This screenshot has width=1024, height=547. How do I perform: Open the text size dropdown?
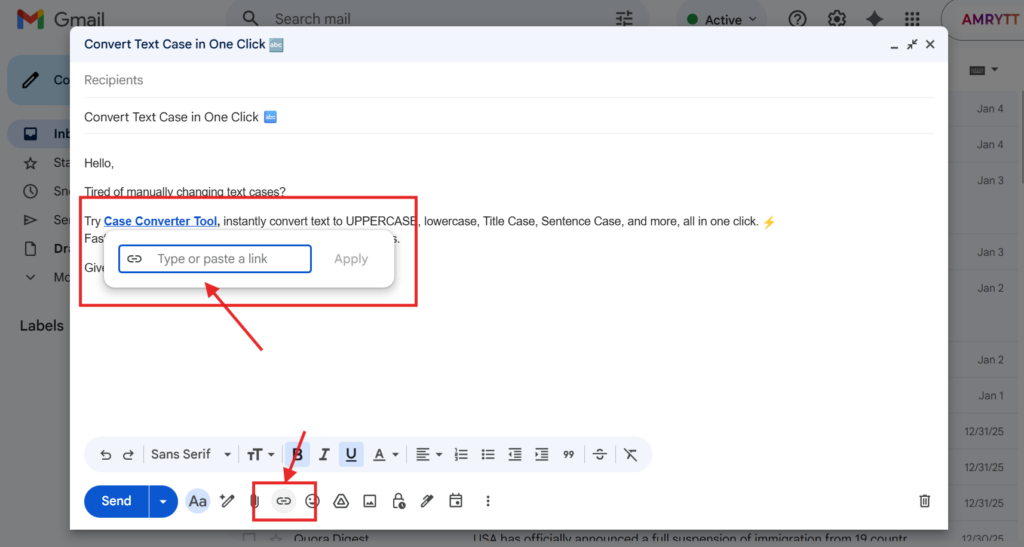260,454
